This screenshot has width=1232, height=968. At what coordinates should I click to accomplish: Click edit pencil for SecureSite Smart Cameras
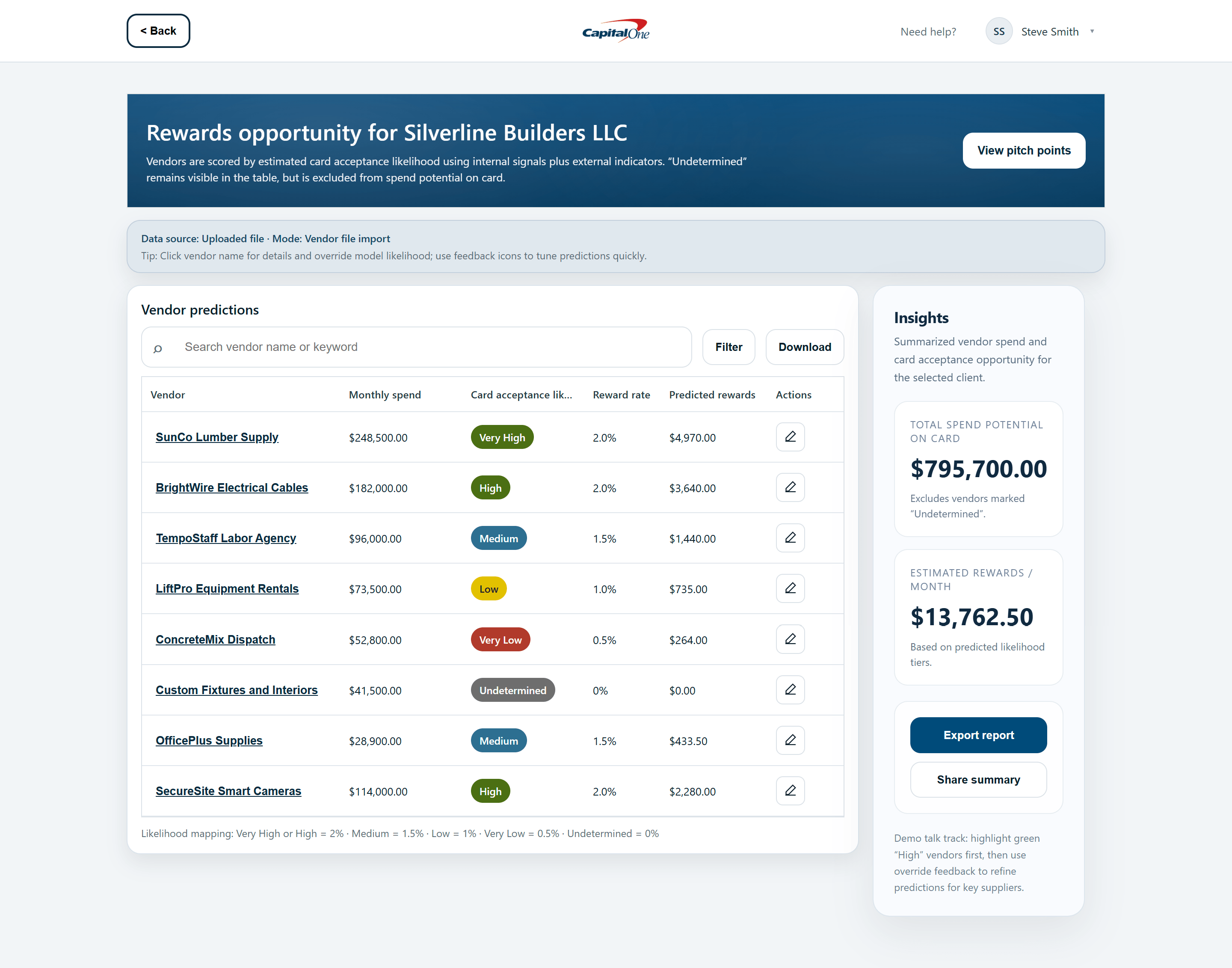coord(790,790)
